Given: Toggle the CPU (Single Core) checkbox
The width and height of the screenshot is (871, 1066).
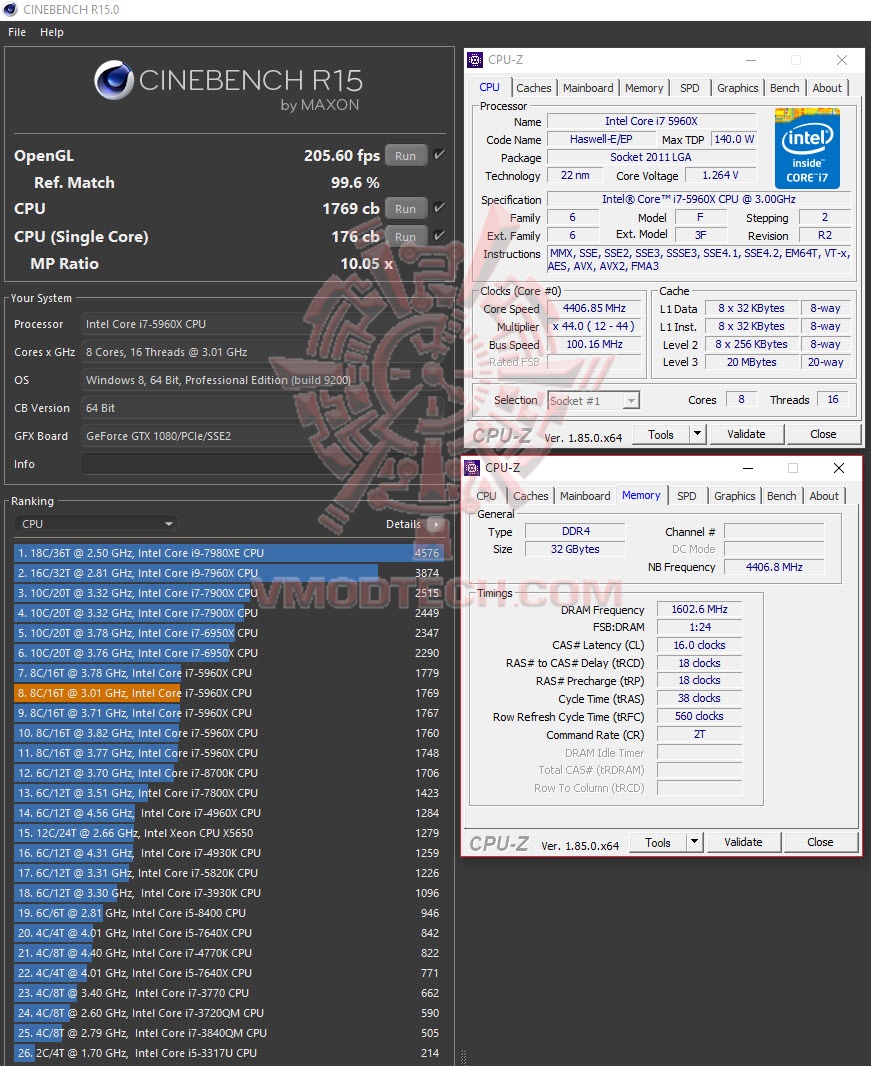Looking at the screenshot, I should [x=439, y=236].
